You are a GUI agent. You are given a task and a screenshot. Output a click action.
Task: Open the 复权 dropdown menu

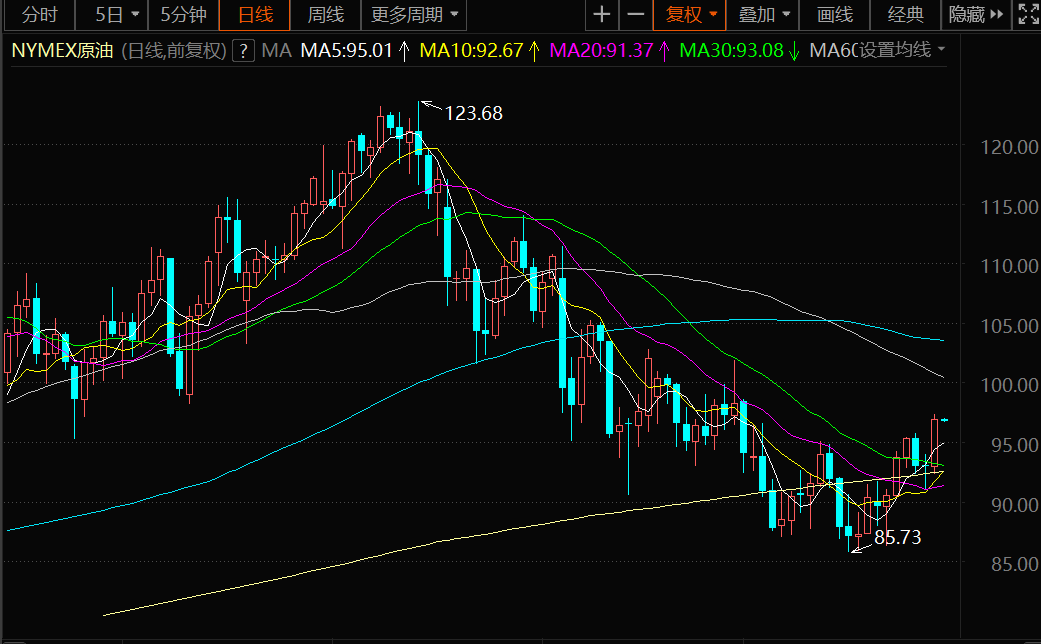click(690, 15)
